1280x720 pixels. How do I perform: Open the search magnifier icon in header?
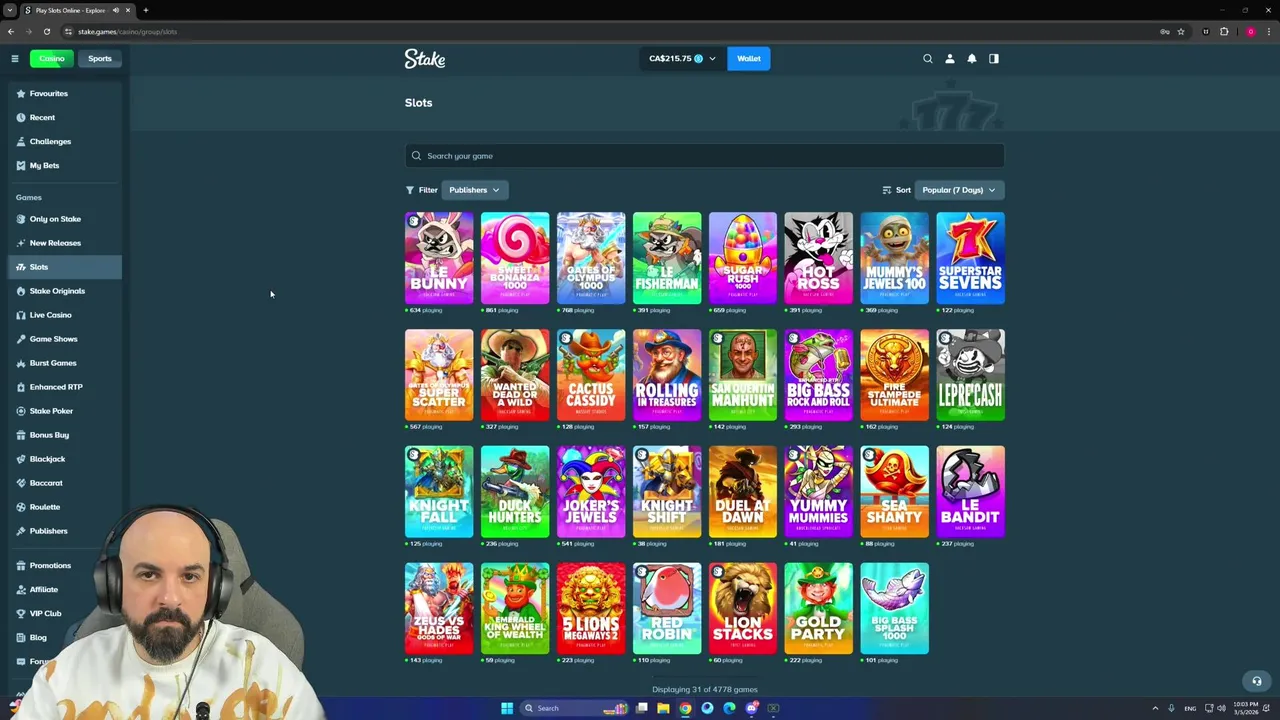(928, 59)
